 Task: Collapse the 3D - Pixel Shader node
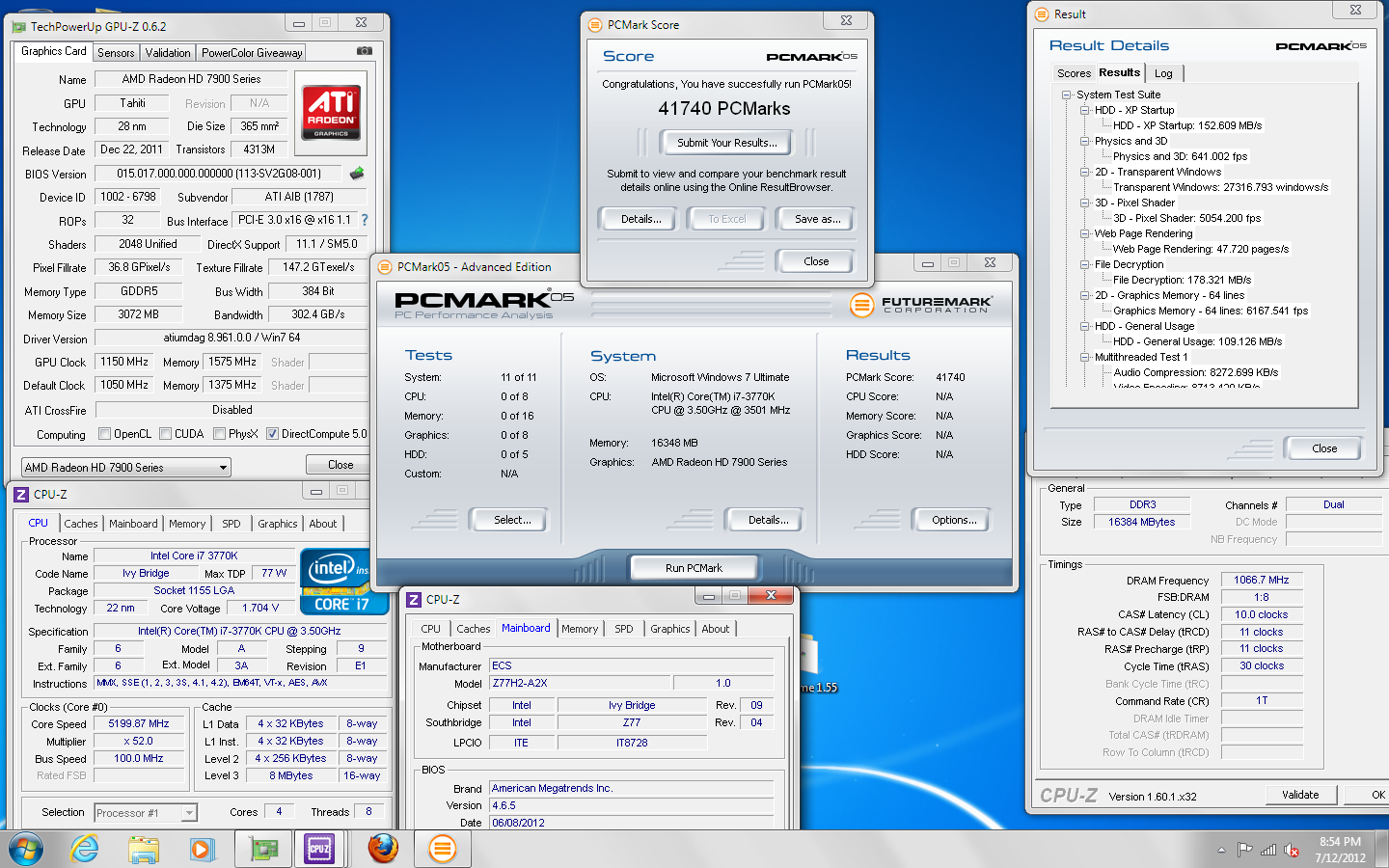1085,203
